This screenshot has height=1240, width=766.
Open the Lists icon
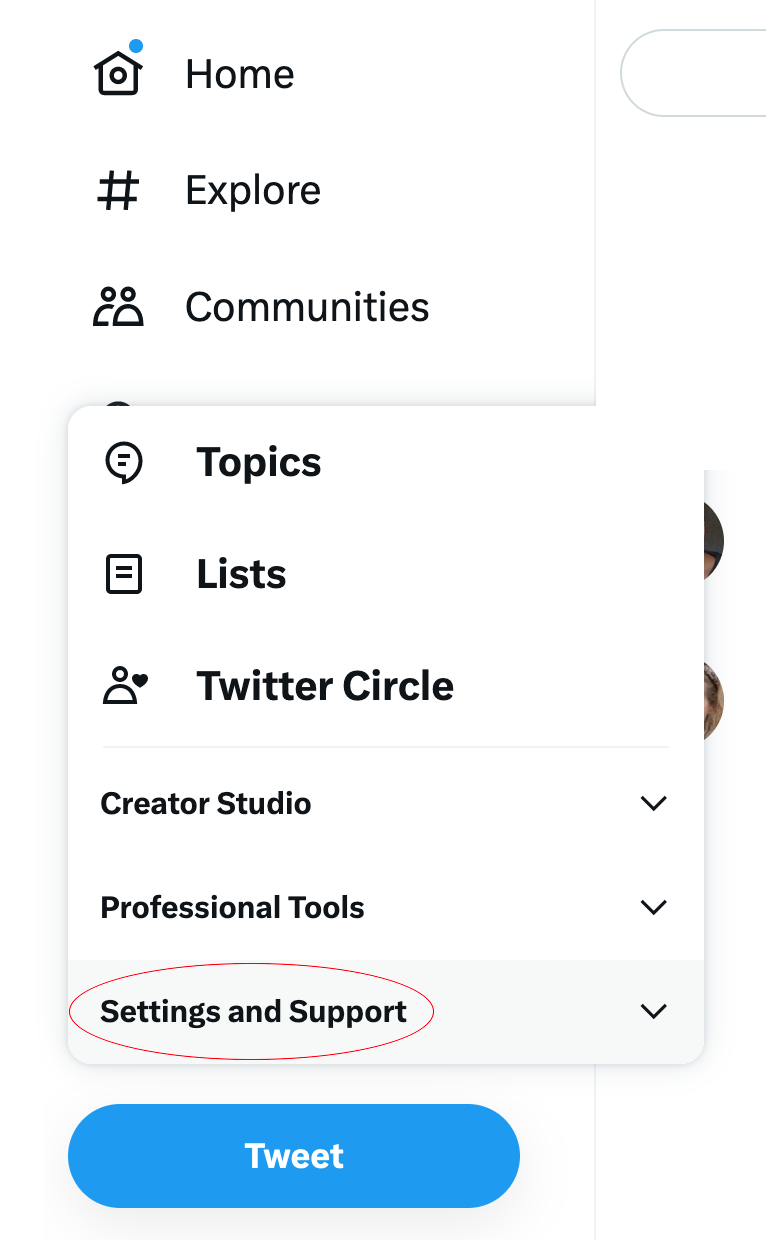point(124,574)
